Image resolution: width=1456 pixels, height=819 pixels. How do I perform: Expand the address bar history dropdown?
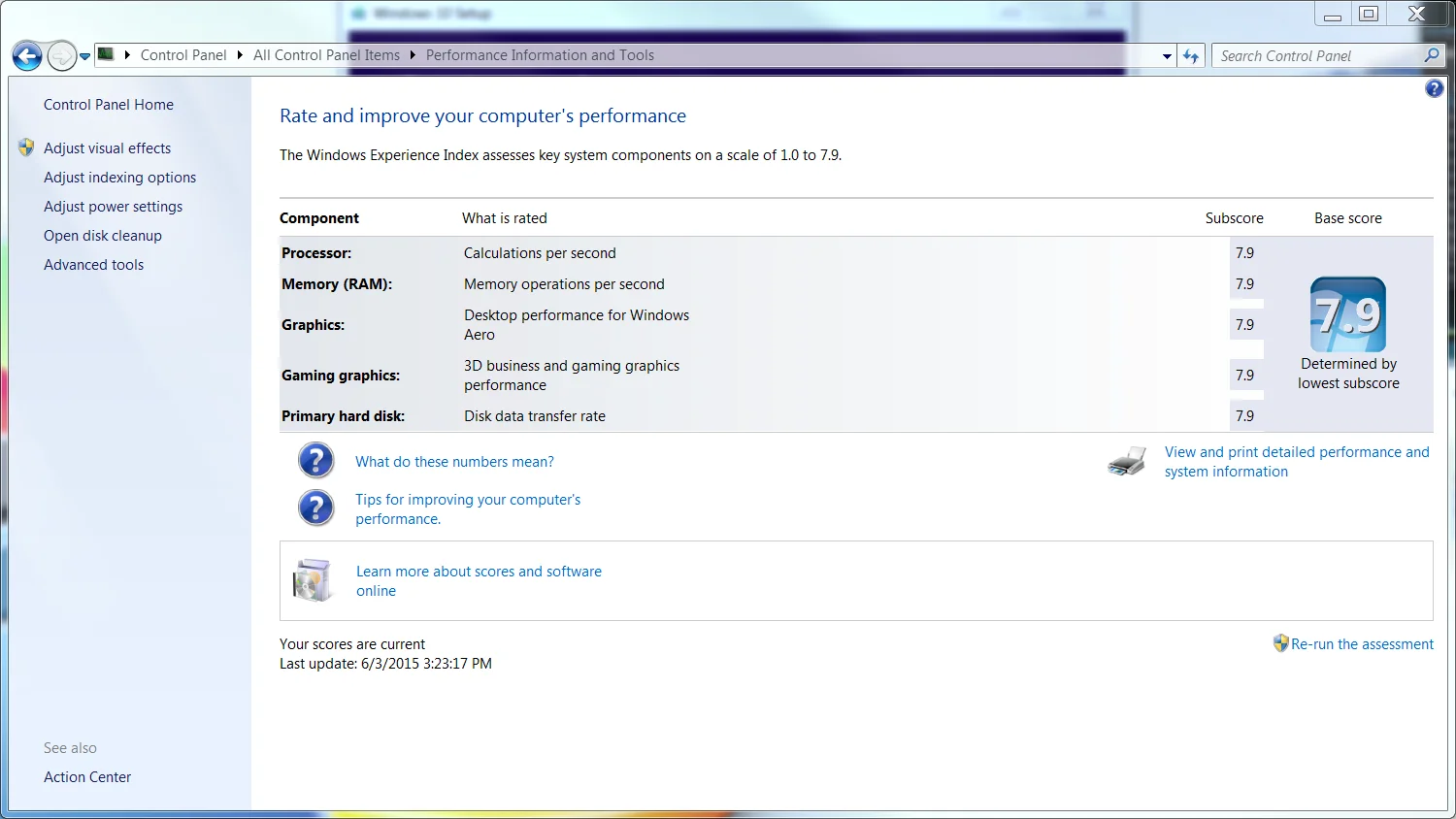click(1167, 56)
